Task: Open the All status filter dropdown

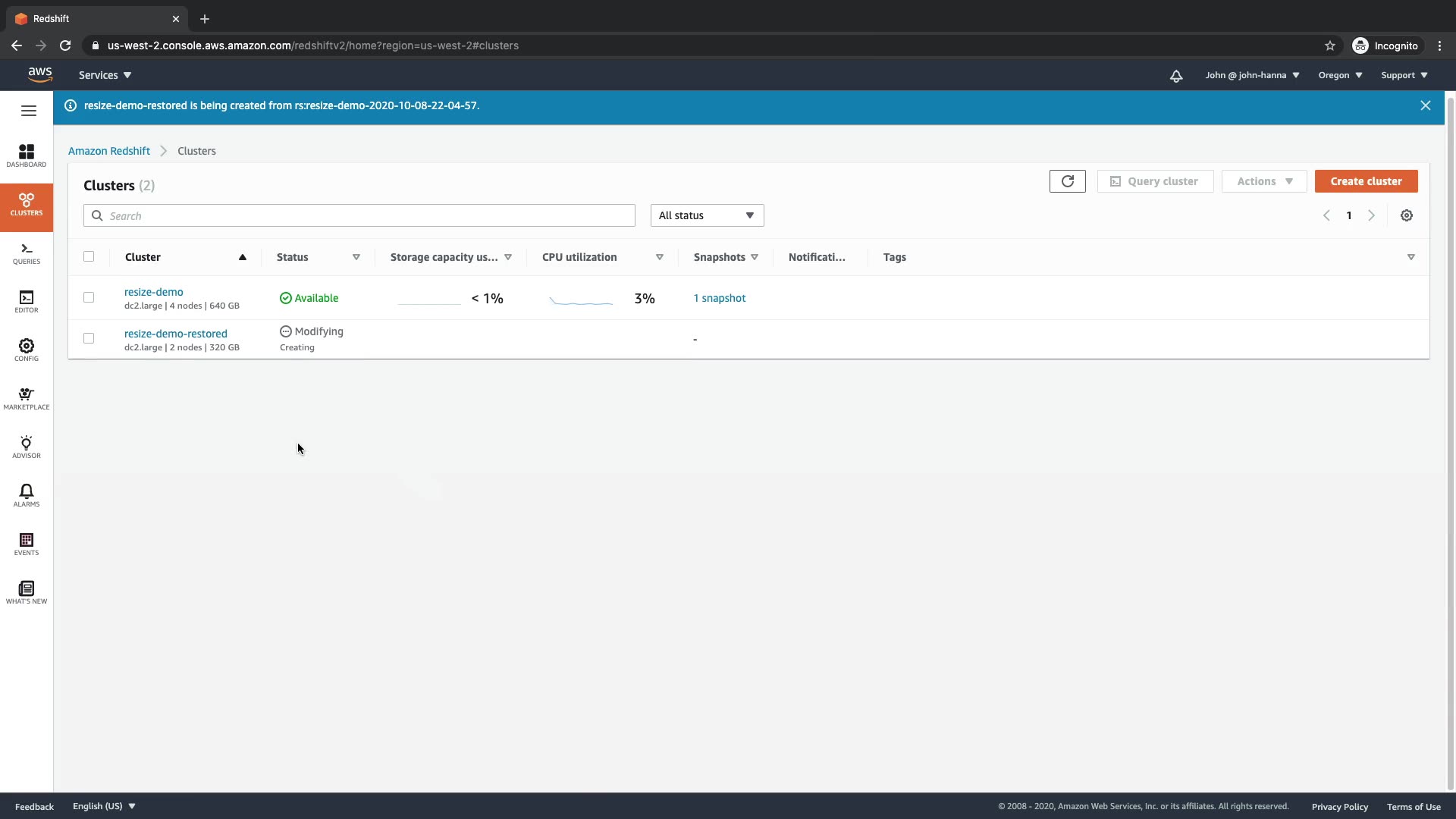Action: coord(707,215)
